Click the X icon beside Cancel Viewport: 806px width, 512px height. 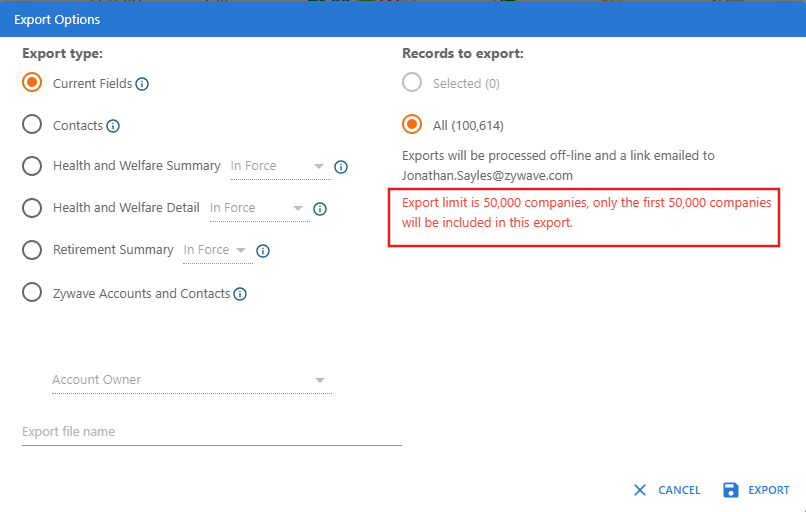pos(640,490)
